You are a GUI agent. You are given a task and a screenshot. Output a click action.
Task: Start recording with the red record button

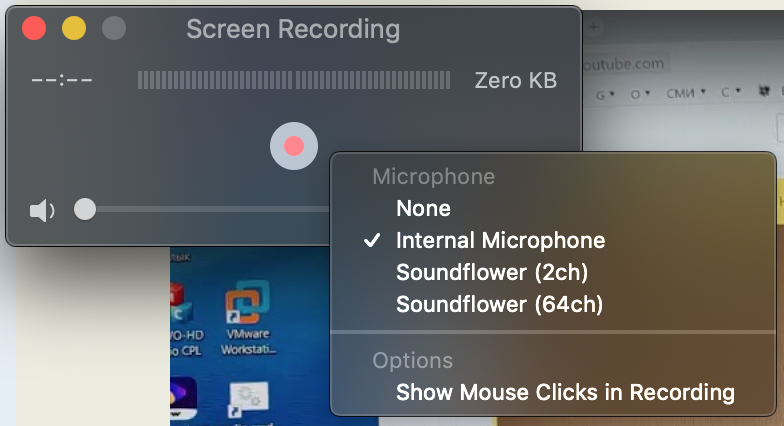(293, 146)
